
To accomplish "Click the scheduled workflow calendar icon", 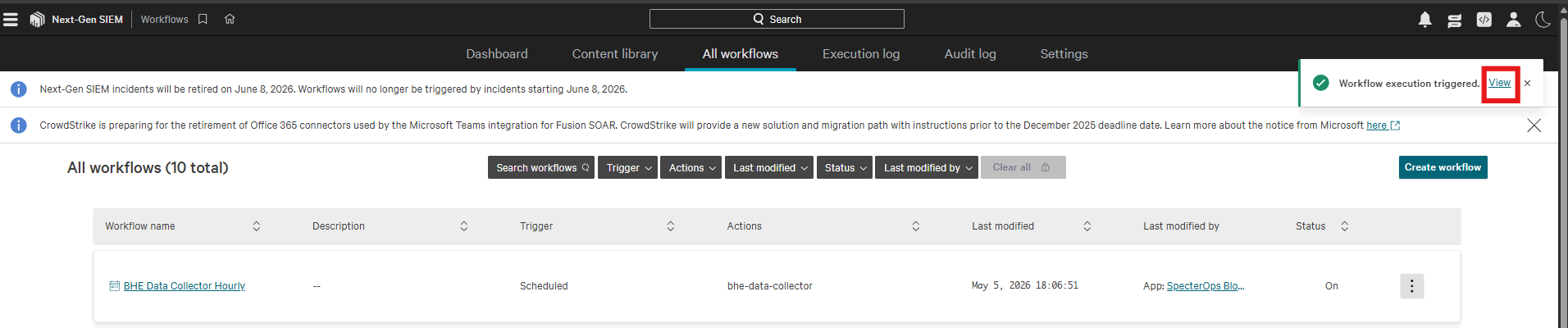I will click(114, 286).
